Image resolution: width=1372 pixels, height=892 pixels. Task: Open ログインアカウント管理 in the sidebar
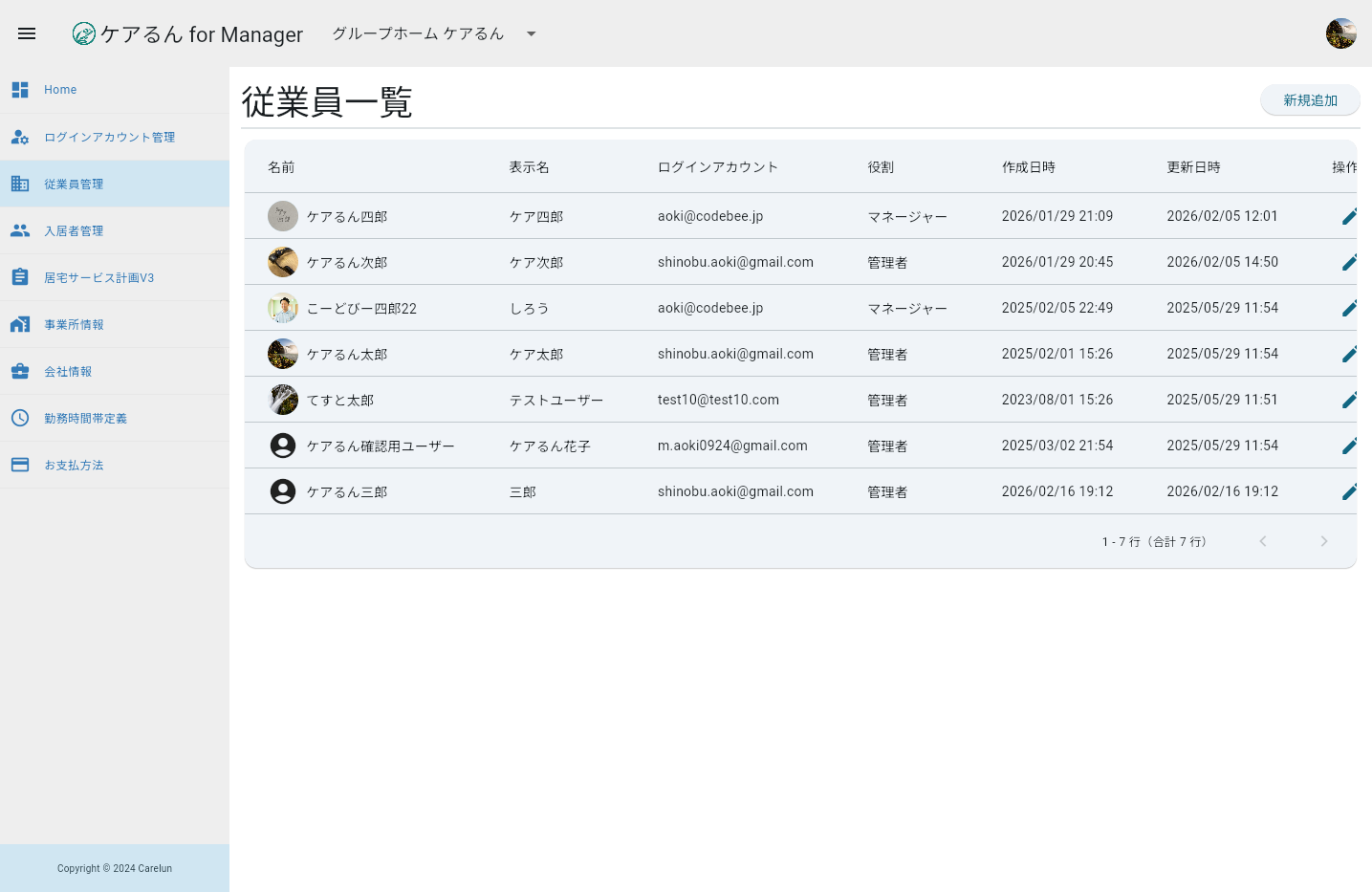pyautogui.click(x=109, y=137)
